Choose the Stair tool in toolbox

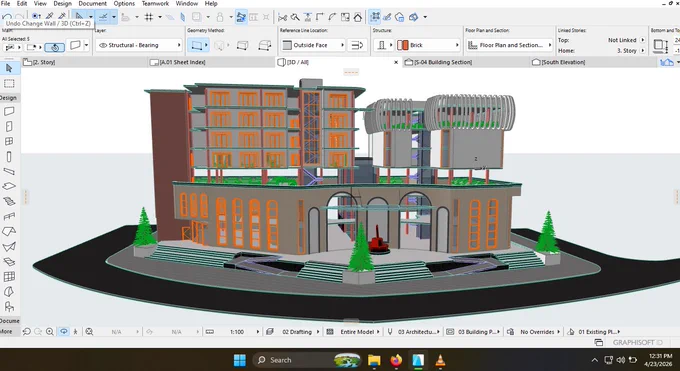[9, 201]
